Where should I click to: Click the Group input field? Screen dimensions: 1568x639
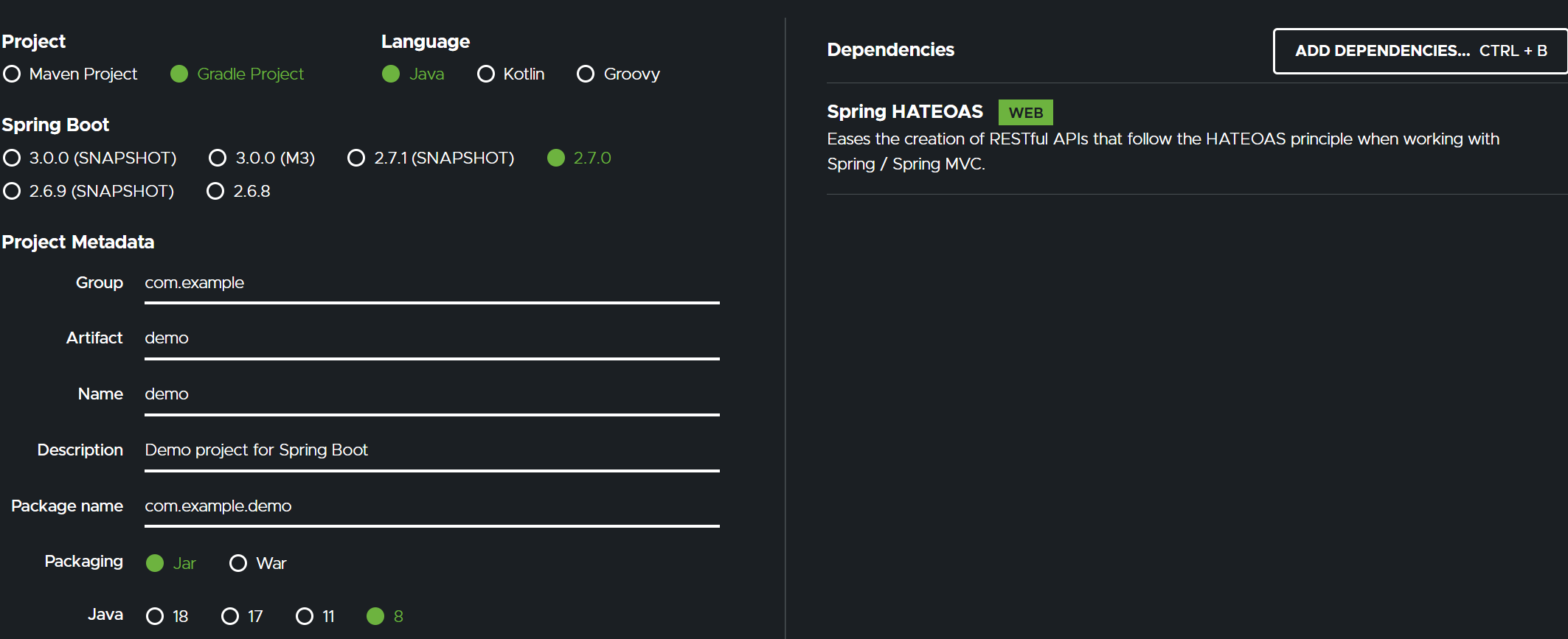[x=432, y=284]
